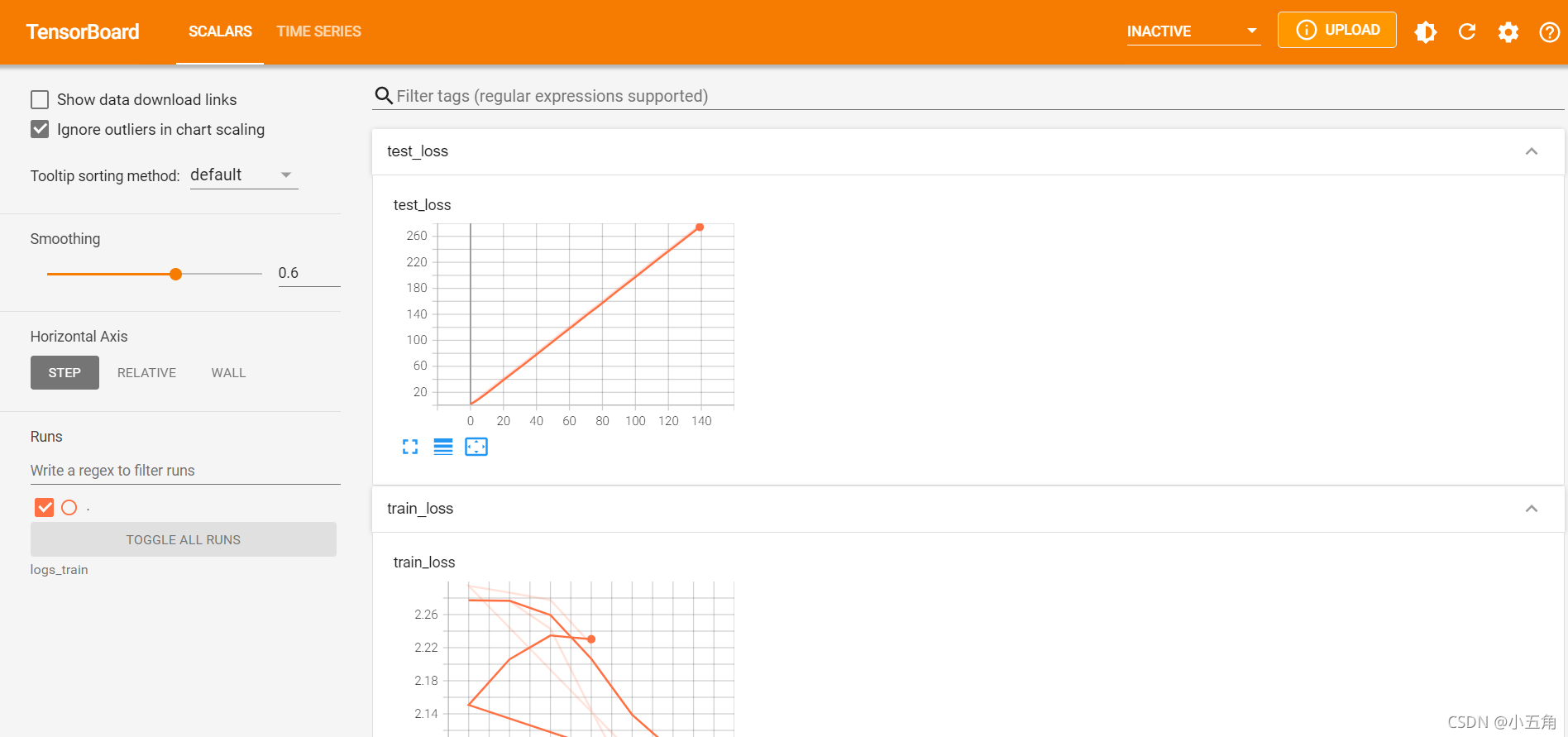The height and width of the screenshot is (737, 1568).
Task: Open the INACTIVE plugins dropdown
Action: click(1193, 31)
